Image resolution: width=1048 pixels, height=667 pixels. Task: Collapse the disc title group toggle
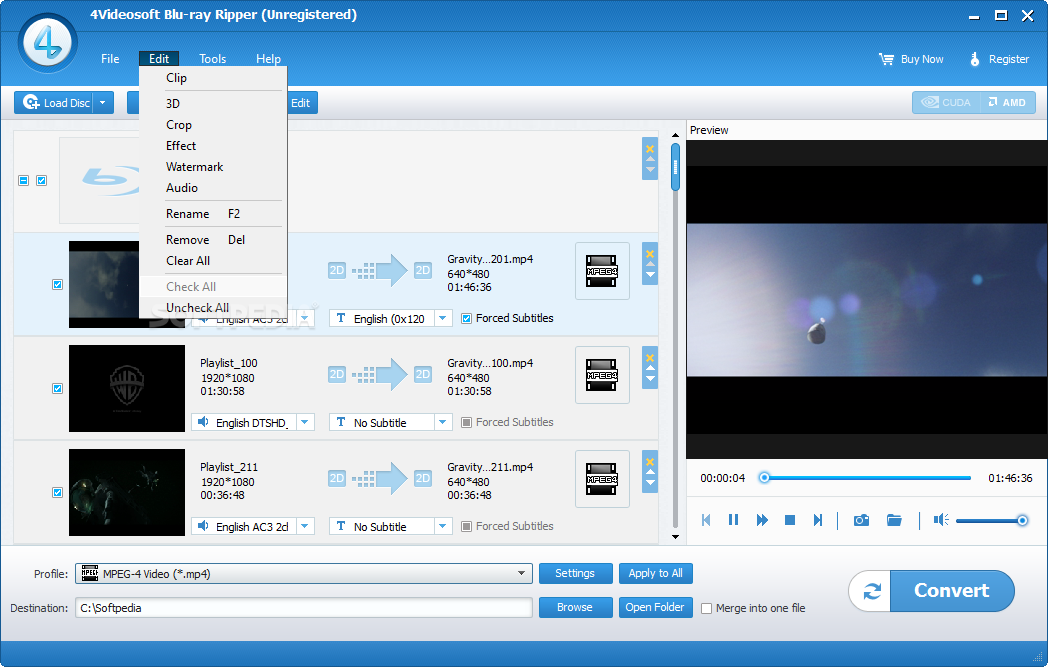point(23,180)
